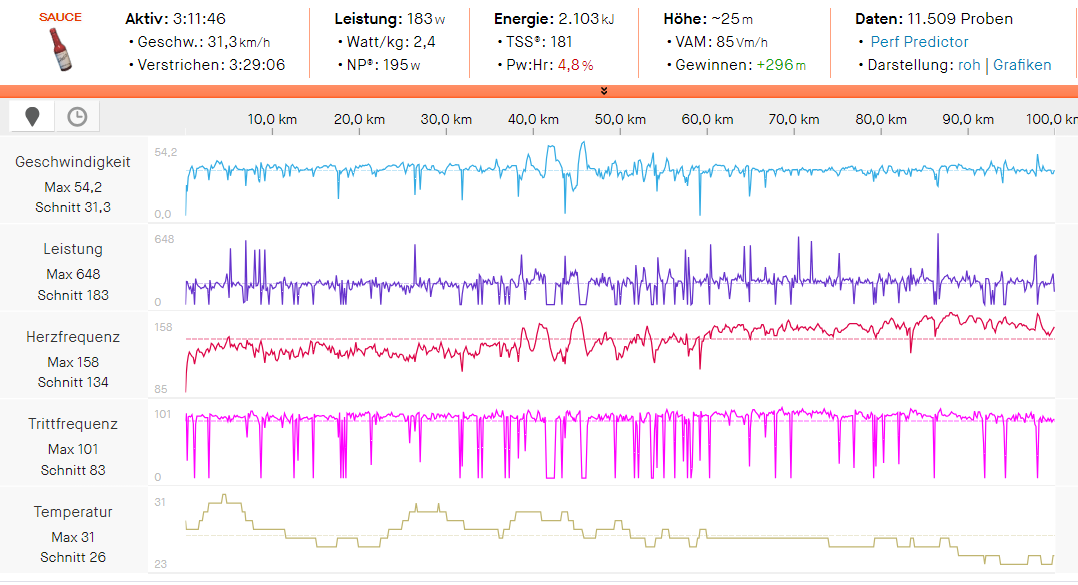Click the Herzfrequenz chart label

(73, 338)
